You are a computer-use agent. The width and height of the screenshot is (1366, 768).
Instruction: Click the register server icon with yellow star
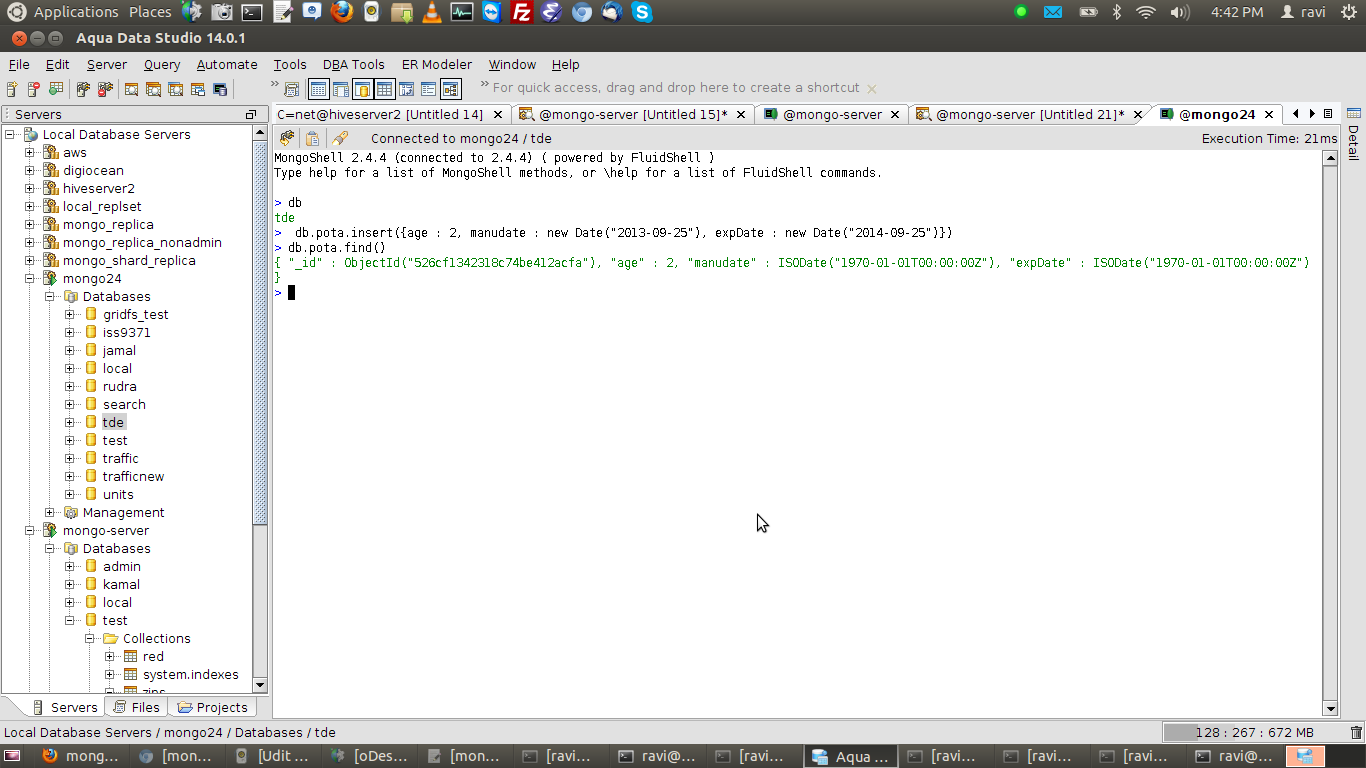tap(12, 89)
